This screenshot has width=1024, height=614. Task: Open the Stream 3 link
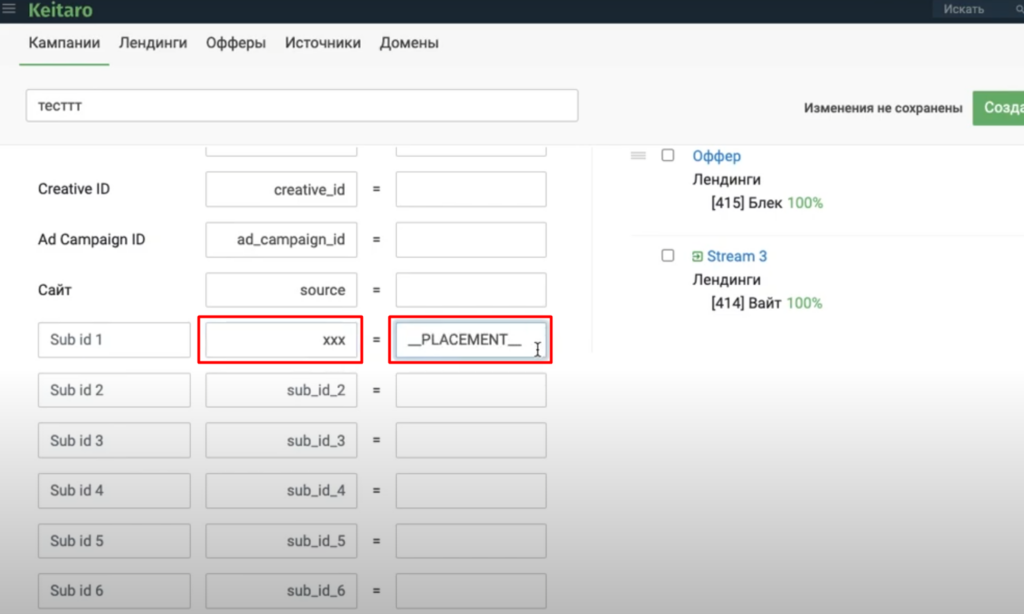click(737, 256)
